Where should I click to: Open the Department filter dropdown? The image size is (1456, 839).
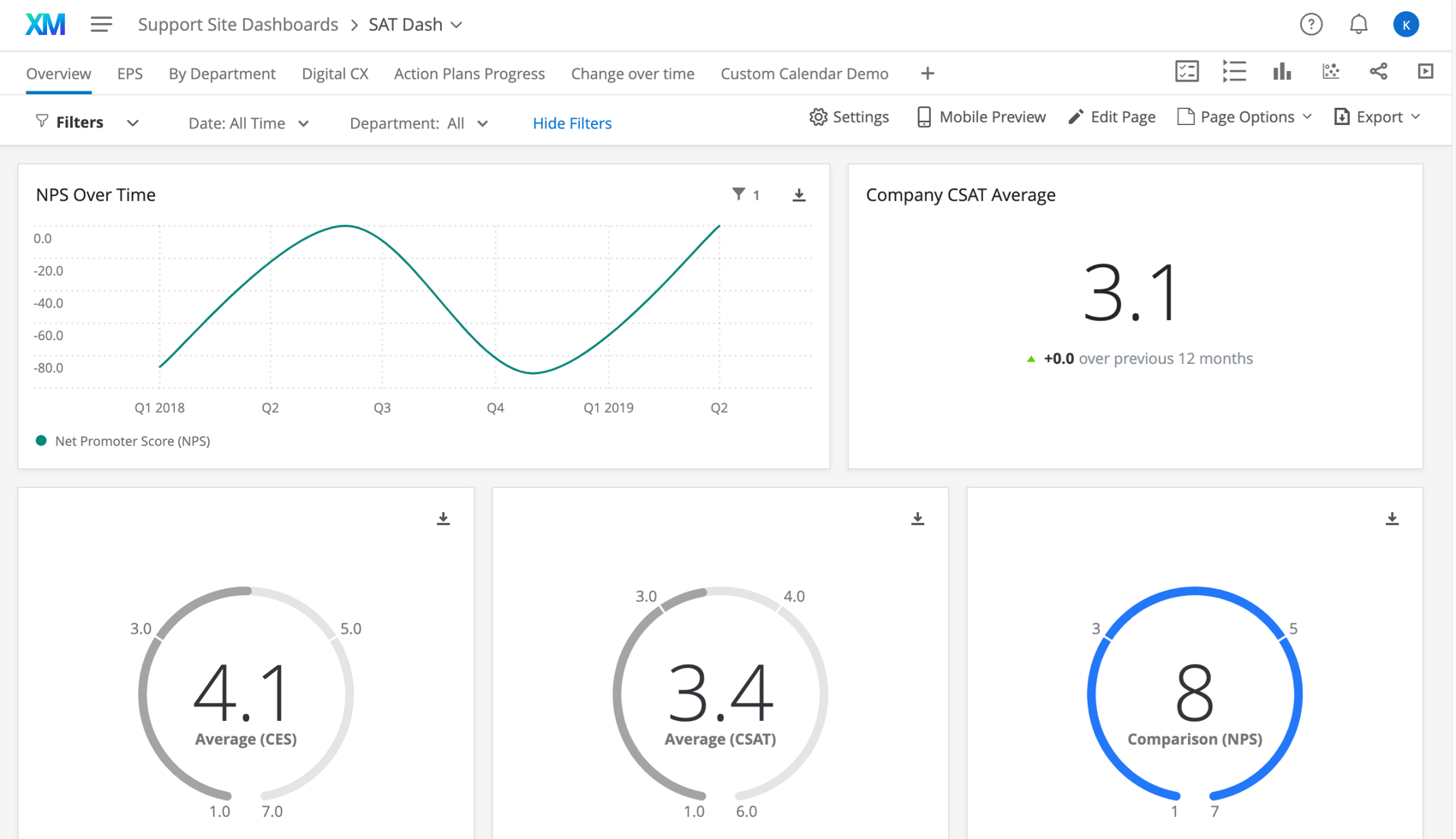[419, 122]
